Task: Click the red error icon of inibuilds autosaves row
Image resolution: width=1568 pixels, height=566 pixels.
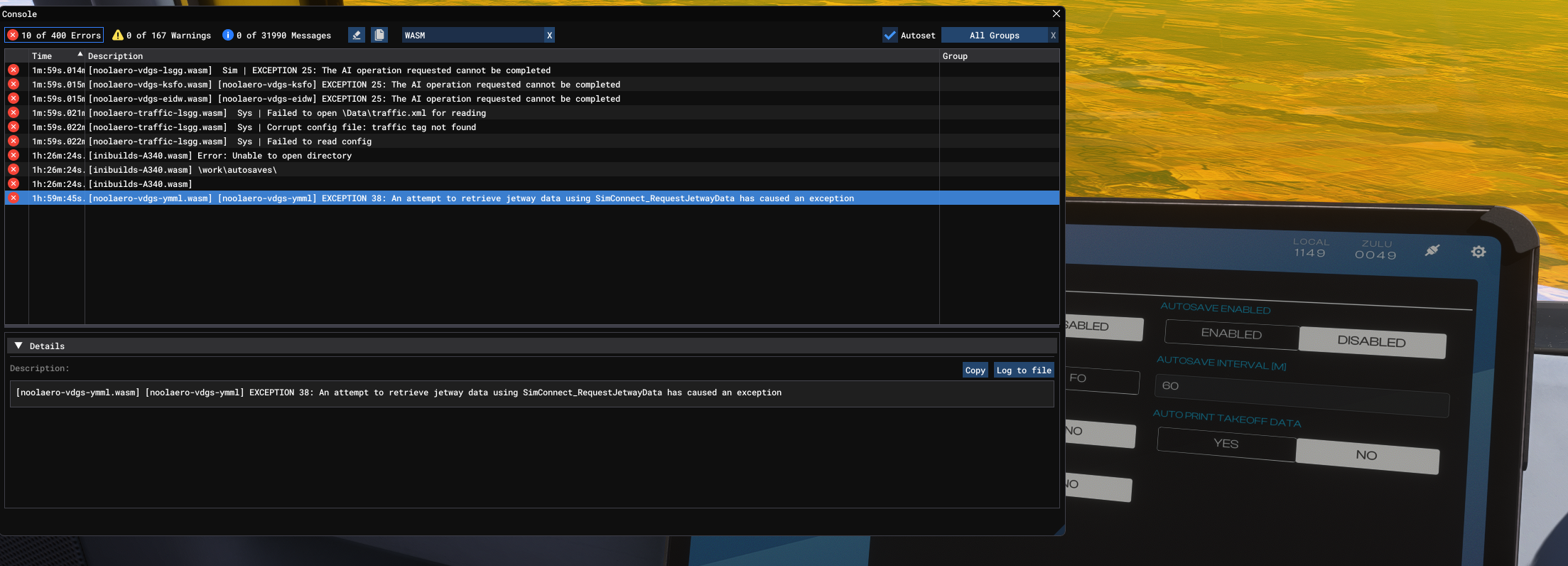Action: [x=13, y=169]
